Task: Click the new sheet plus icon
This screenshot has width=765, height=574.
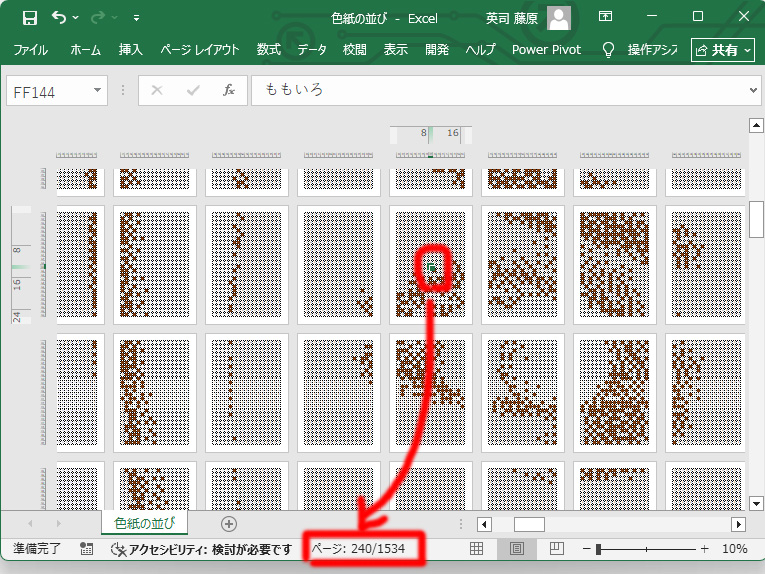Action: click(229, 524)
